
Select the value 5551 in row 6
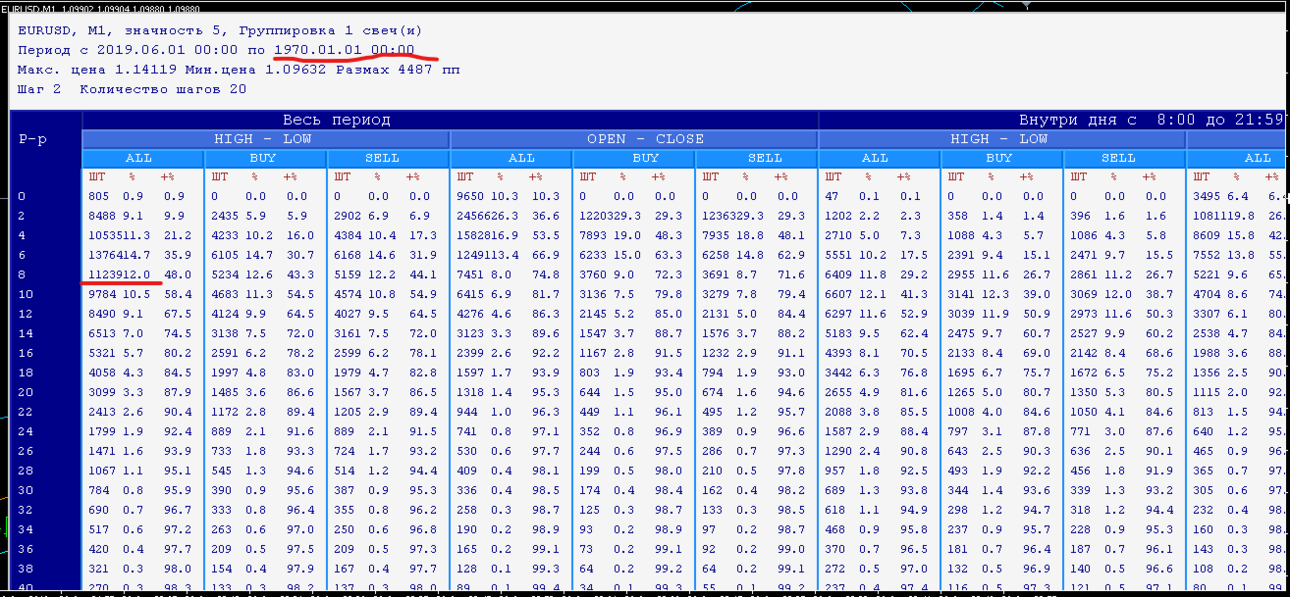841,256
